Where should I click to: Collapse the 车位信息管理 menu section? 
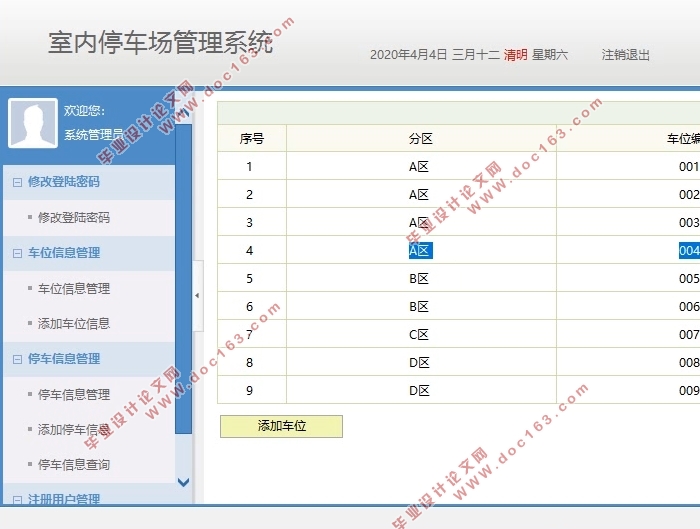tap(17, 253)
